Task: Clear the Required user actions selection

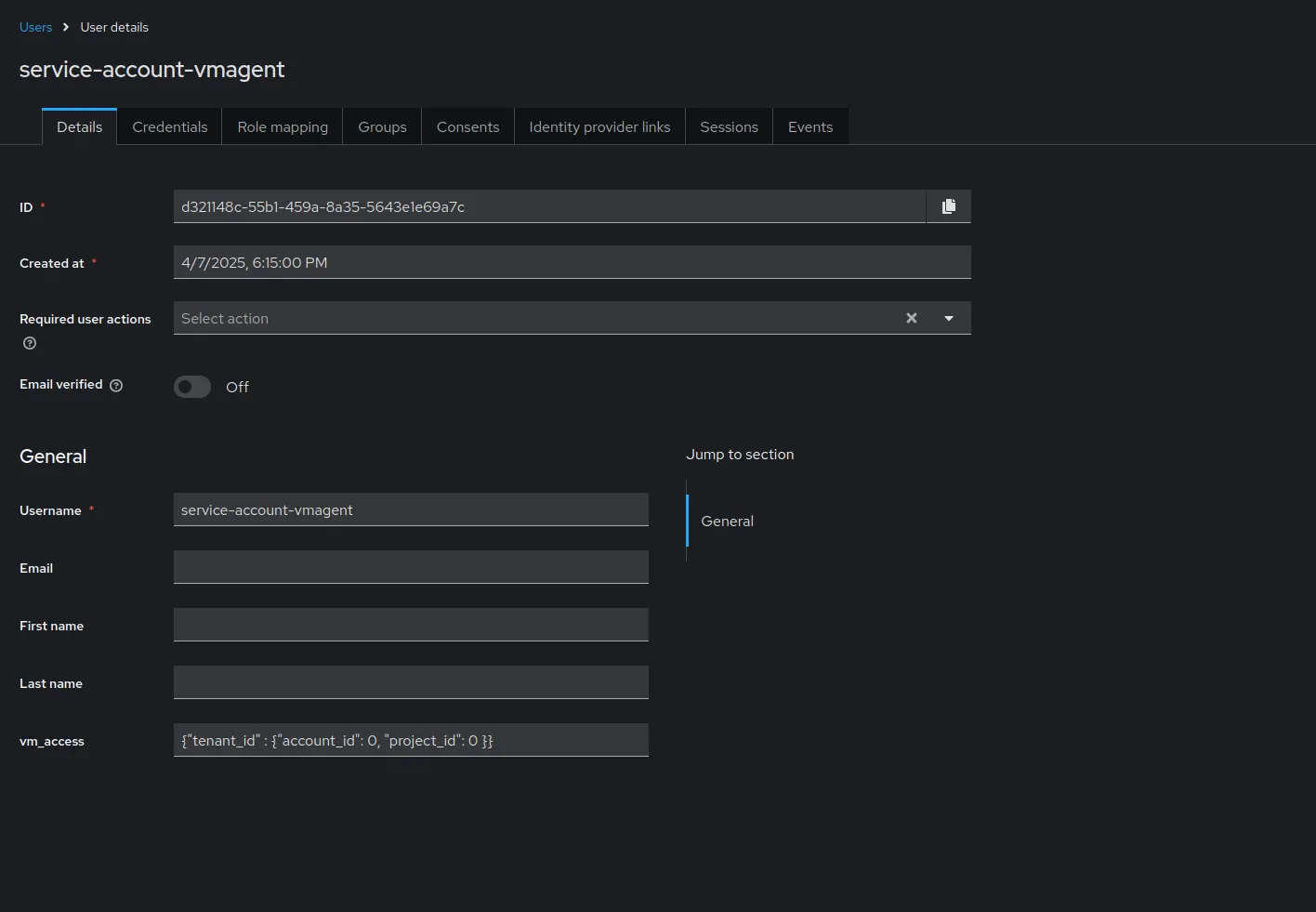Action: [x=911, y=318]
